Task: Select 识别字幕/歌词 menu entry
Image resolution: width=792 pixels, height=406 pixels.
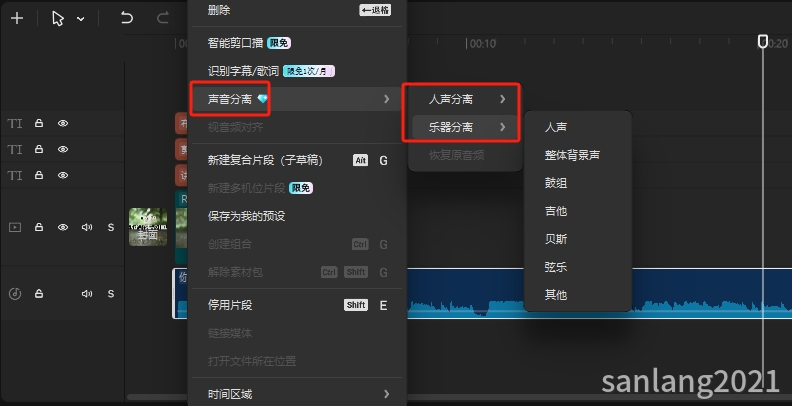Action: pyautogui.click(x=297, y=71)
